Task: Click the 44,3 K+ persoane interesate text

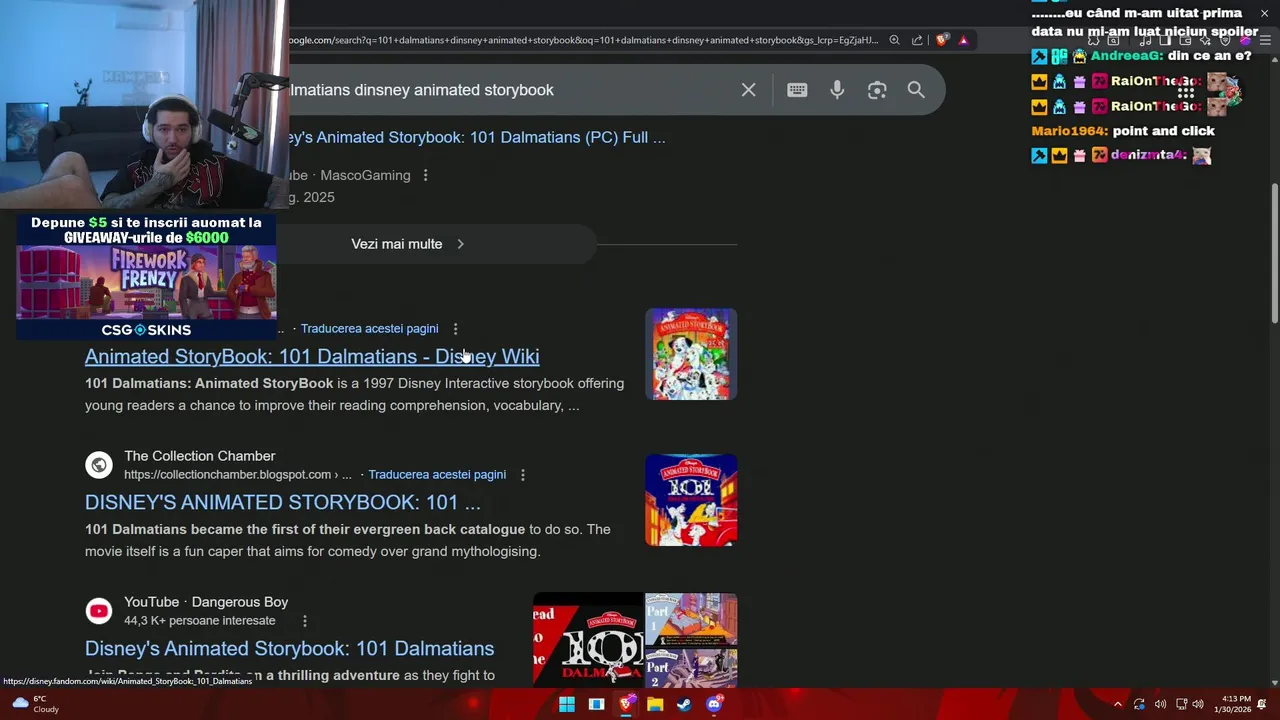Action: [x=200, y=620]
